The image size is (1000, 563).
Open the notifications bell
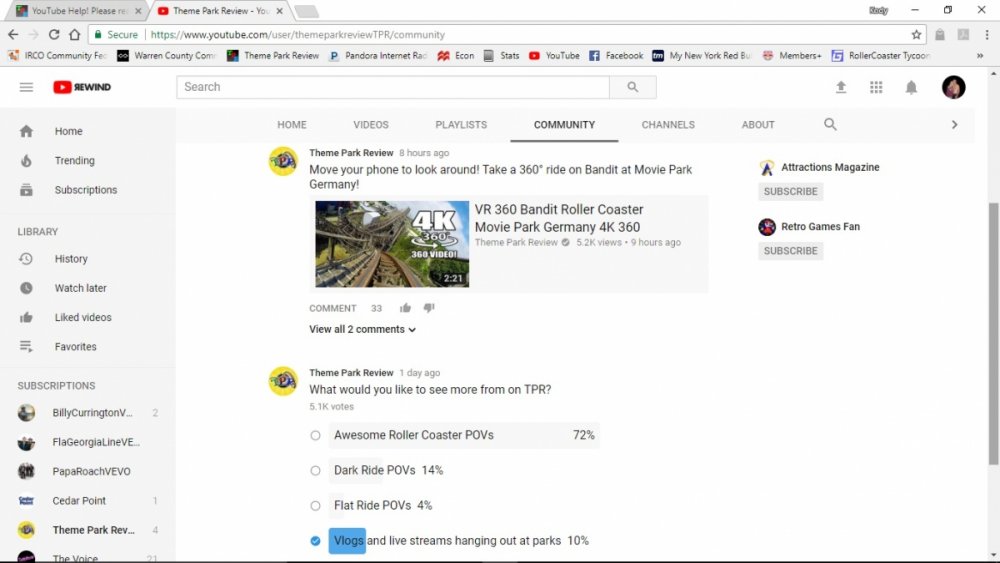coord(911,87)
